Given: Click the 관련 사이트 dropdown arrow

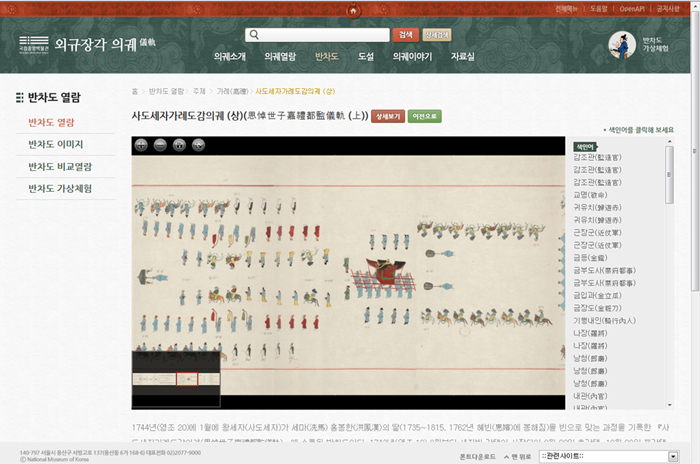Looking at the screenshot, I should (x=673, y=456).
